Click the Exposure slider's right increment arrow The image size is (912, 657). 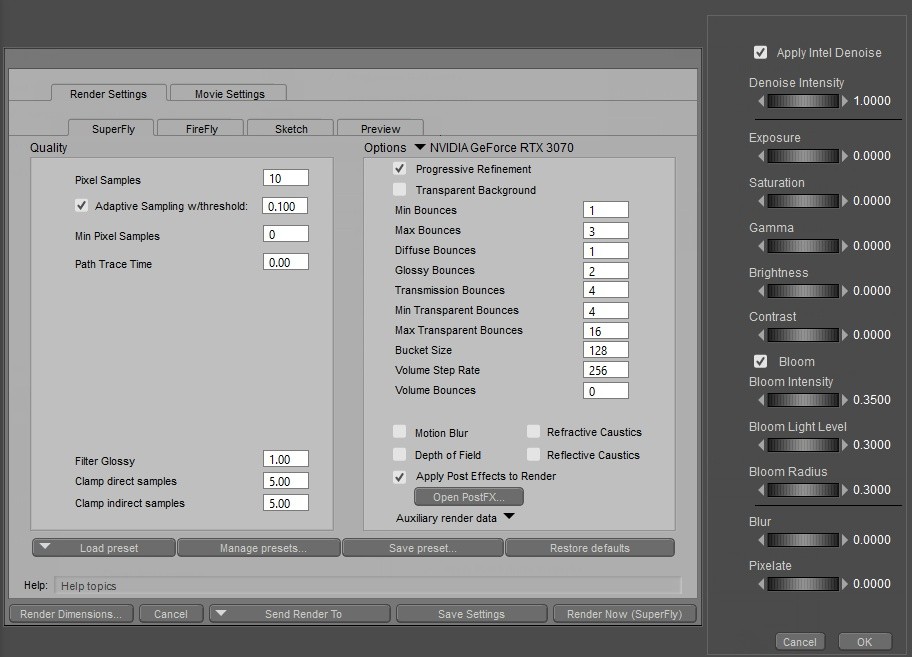click(x=845, y=156)
